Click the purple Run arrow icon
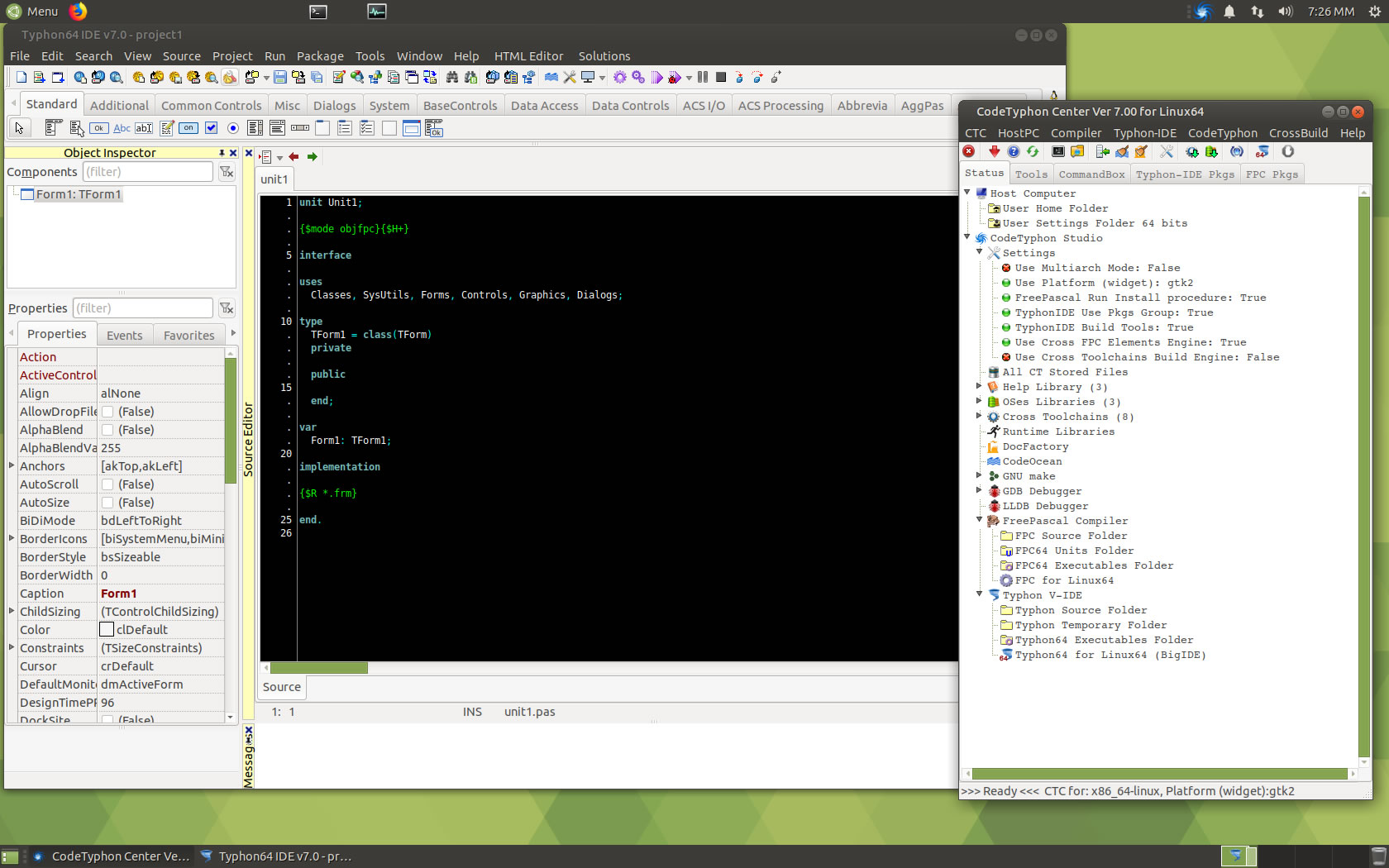This screenshot has width=1389, height=868. tap(656, 77)
